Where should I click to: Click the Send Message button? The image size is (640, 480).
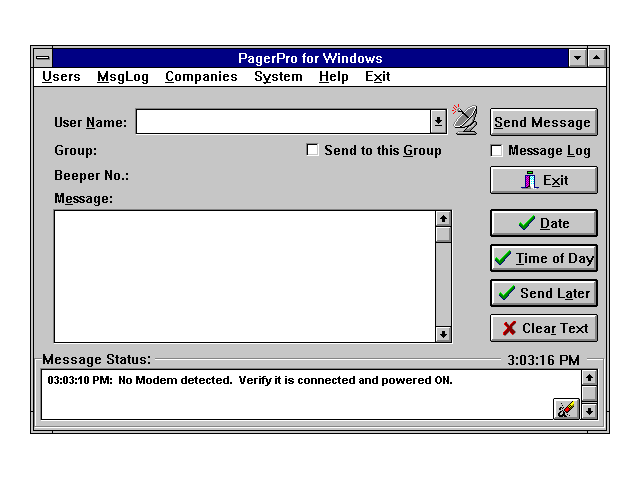[x=544, y=122]
